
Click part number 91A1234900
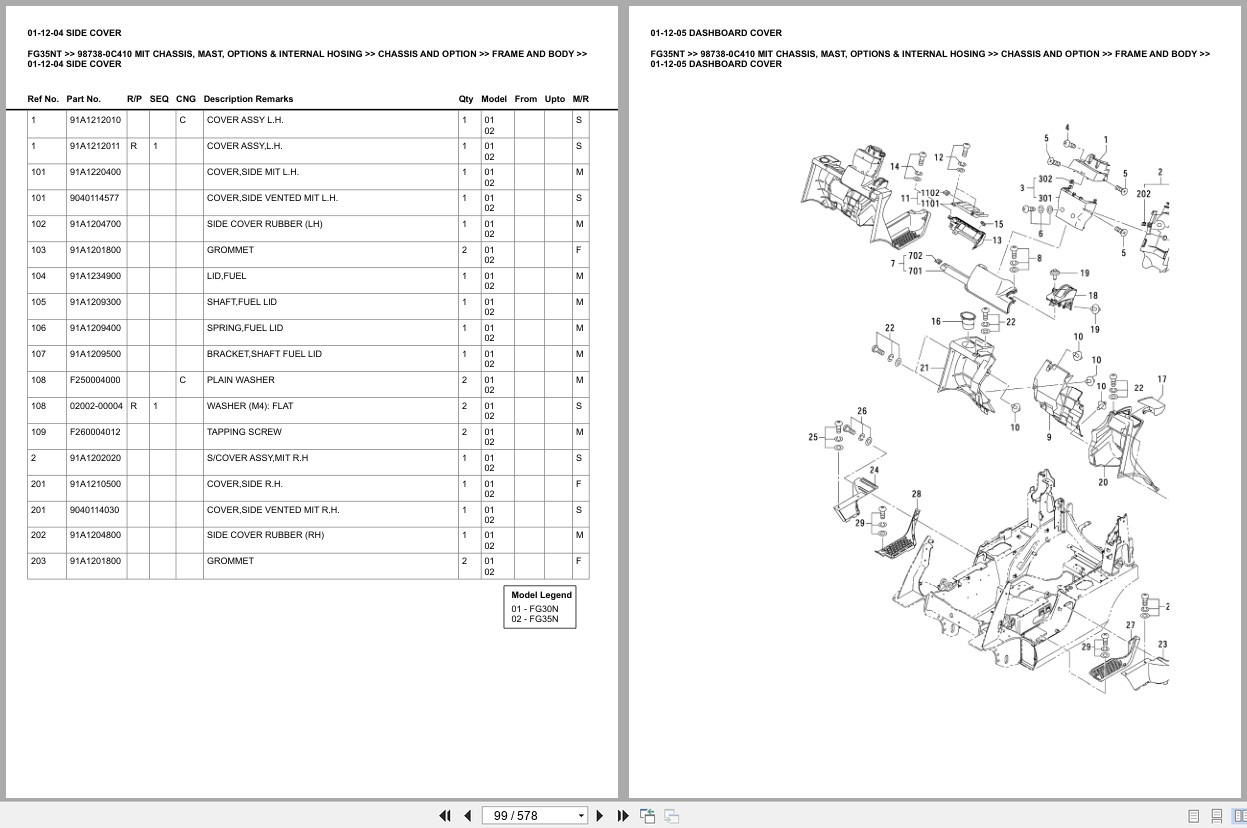point(95,276)
